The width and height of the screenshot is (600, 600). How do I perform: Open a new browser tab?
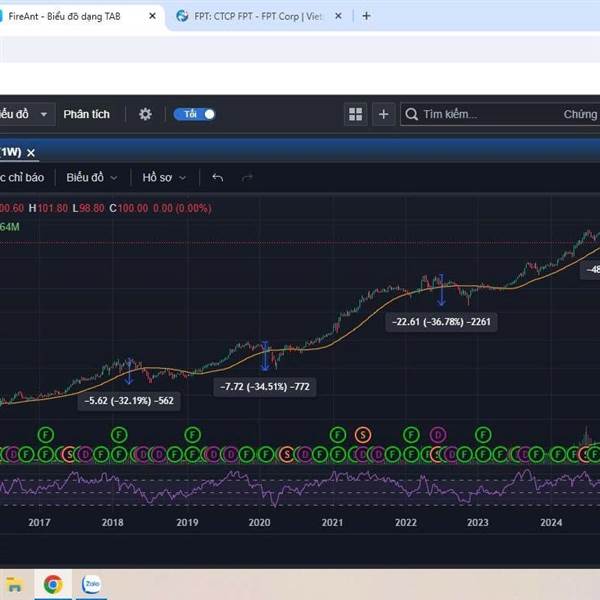(366, 16)
